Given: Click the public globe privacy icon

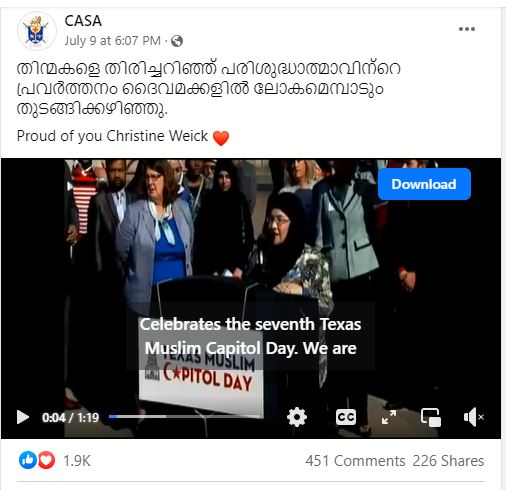Looking at the screenshot, I should point(177,41).
